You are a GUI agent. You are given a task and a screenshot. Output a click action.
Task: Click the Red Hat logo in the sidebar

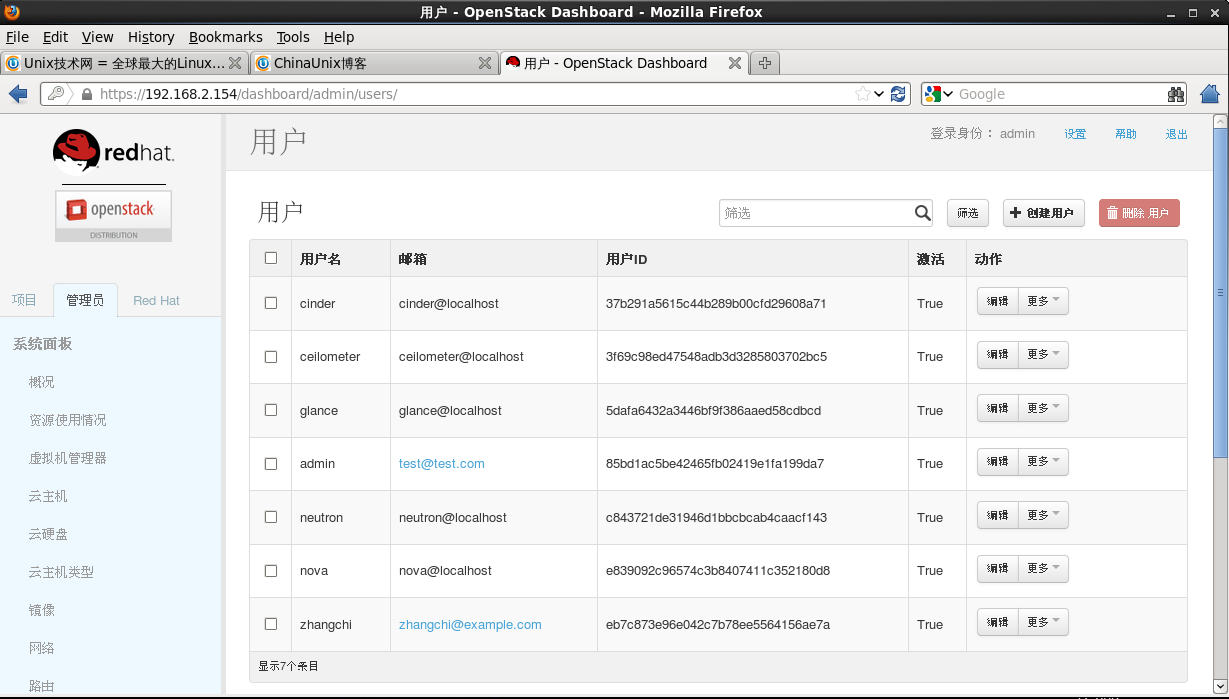click(x=112, y=151)
